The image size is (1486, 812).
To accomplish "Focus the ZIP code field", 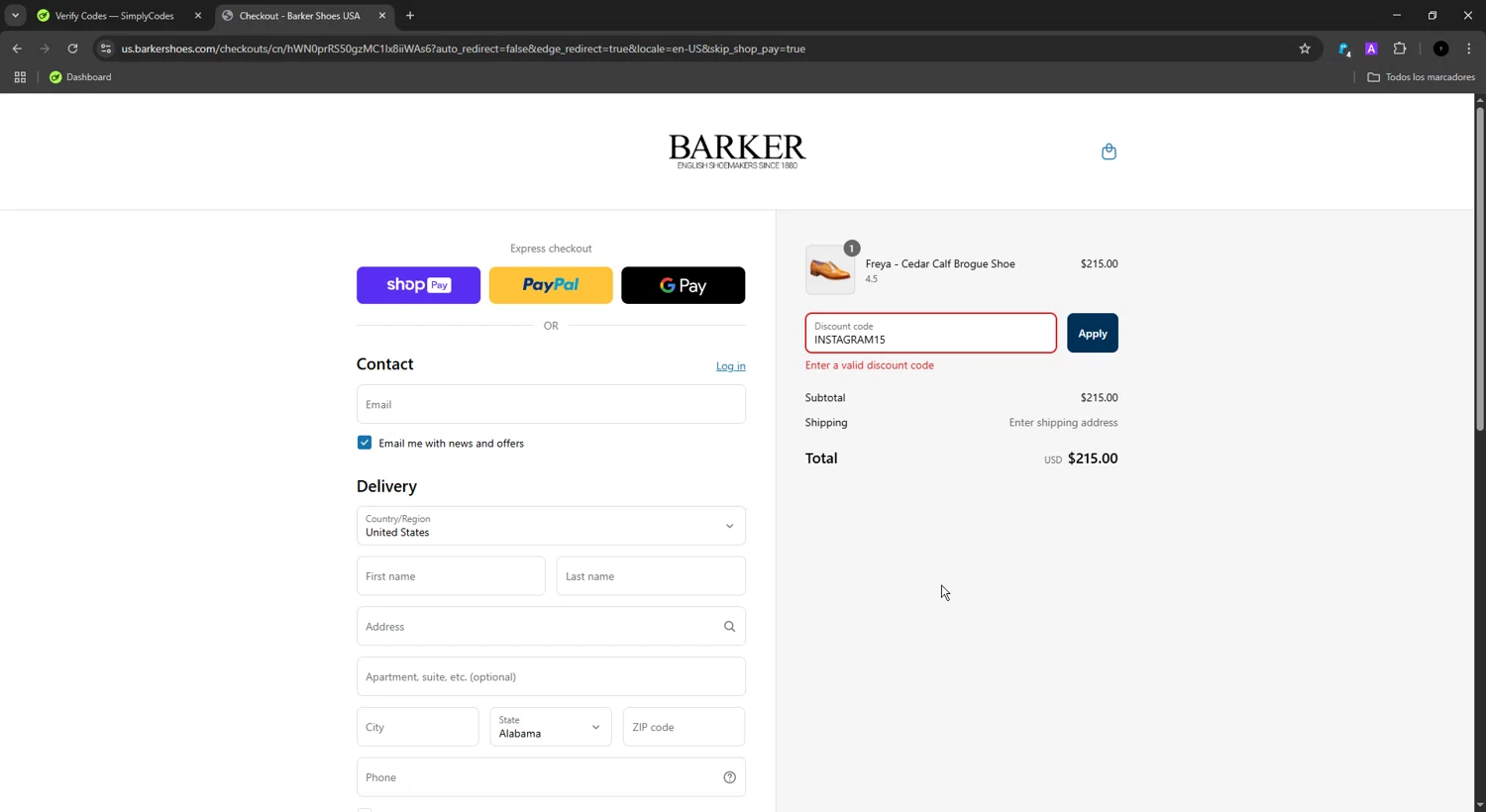I will click(x=684, y=727).
